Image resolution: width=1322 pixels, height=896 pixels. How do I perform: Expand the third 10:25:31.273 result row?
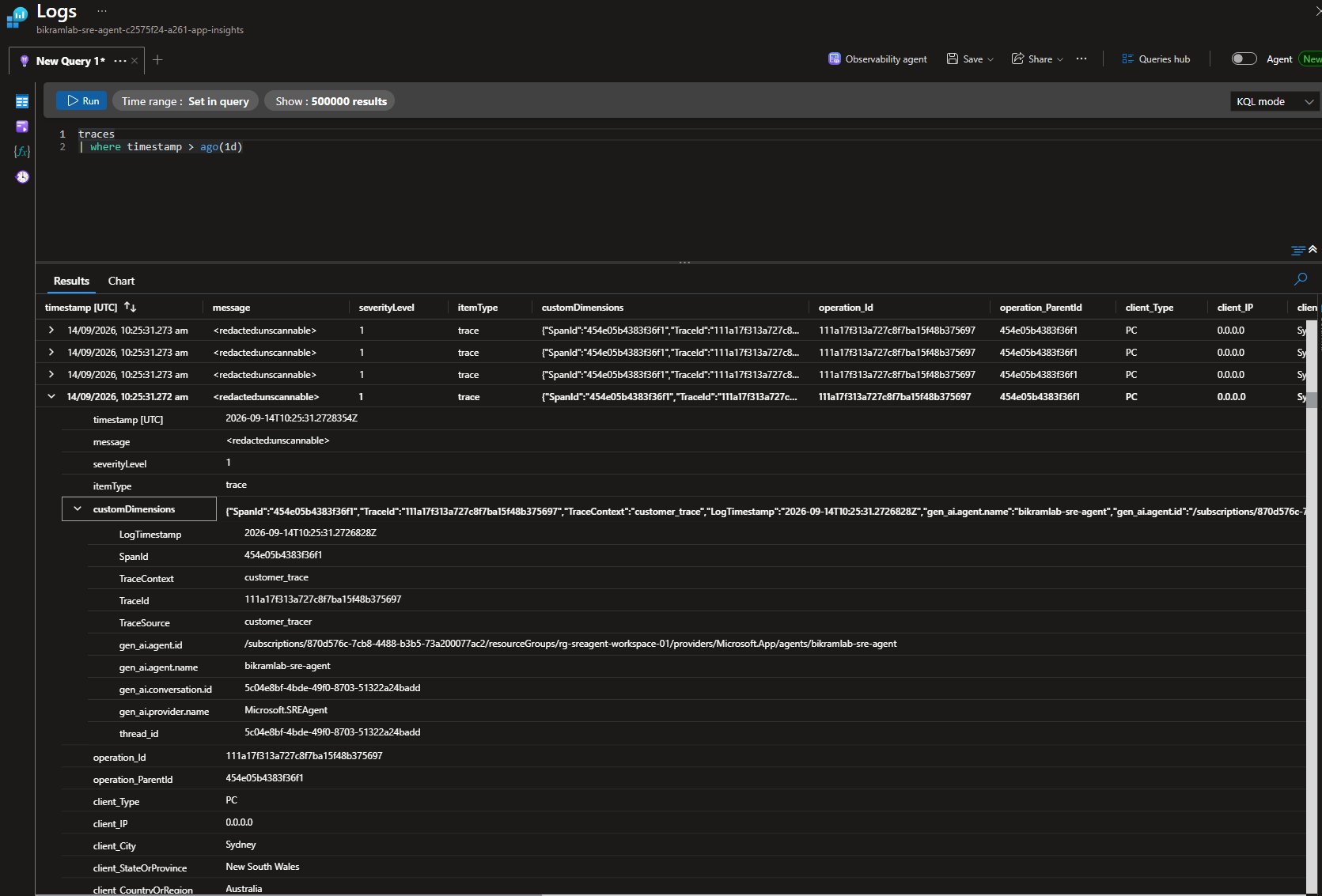(x=51, y=374)
